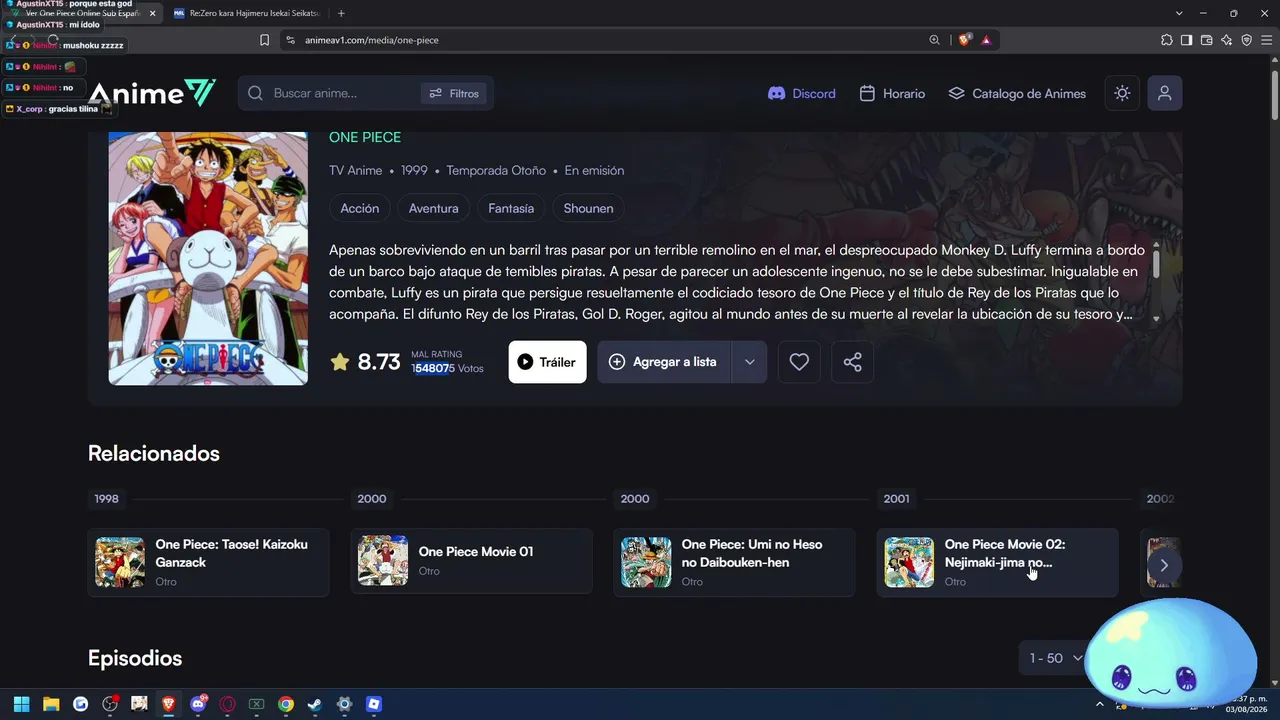Open the Opera browser taskbar icon

[x=227, y=704]
